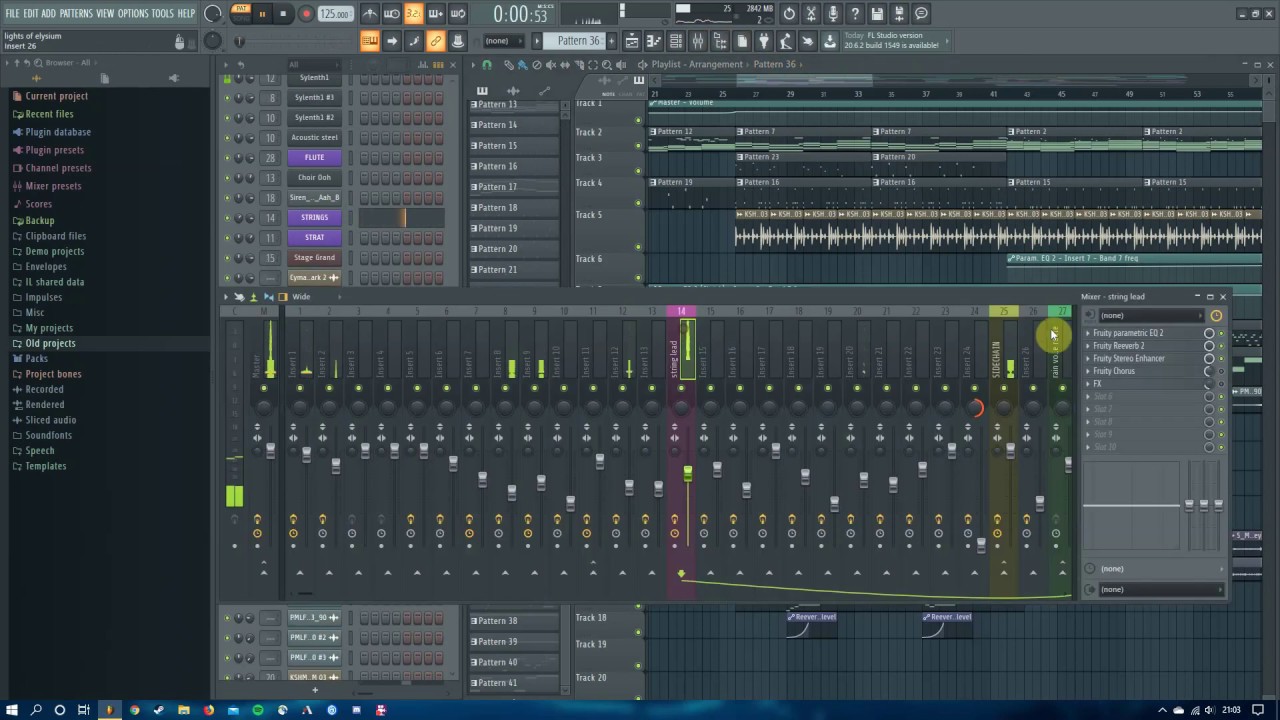Click the red Record button
Screen dimensions: 1280x720
pyautogui.click(x=307, y=14)
